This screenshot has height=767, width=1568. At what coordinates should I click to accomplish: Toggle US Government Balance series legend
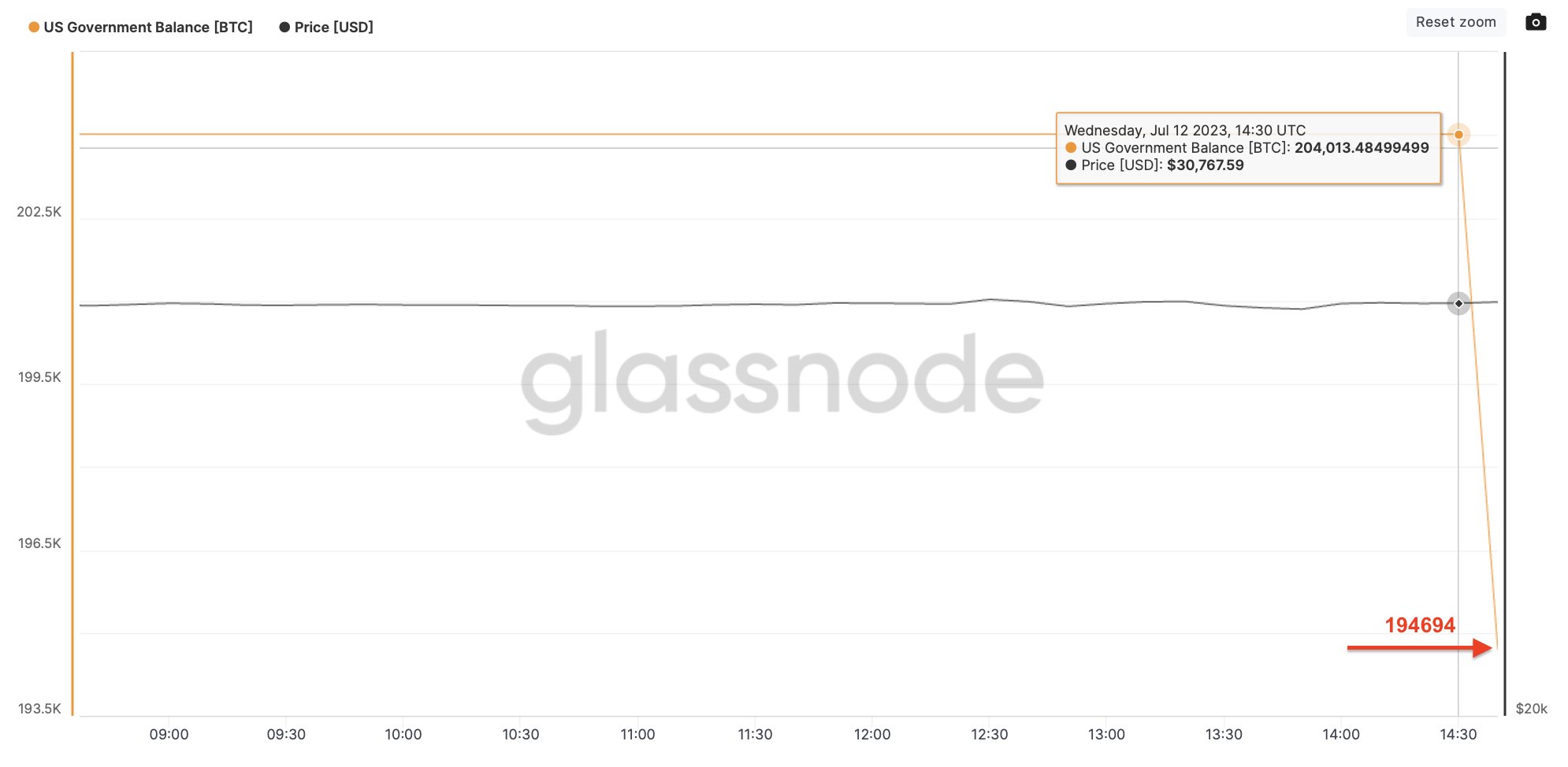(148, 28)
